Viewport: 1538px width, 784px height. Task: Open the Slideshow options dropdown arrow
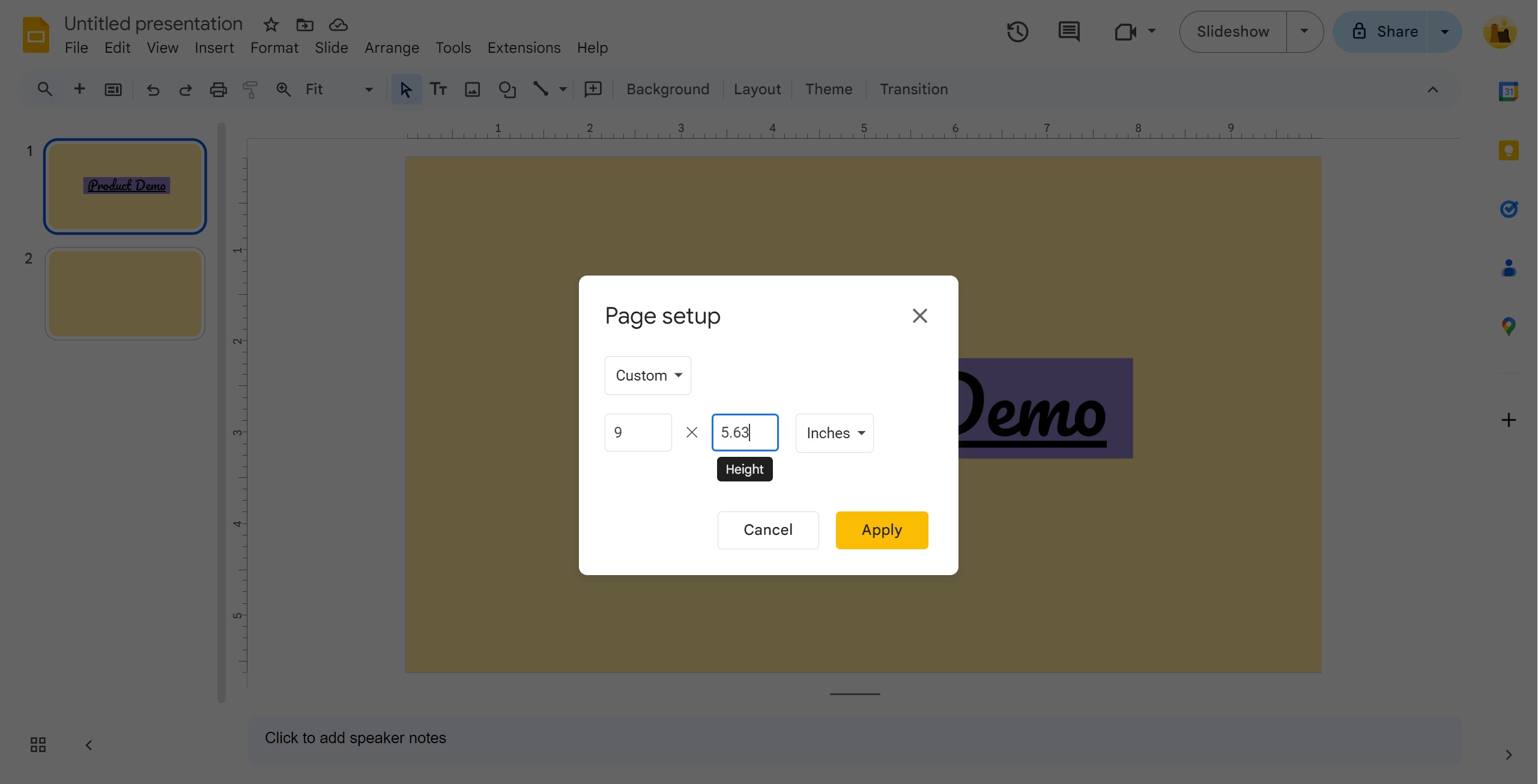1304,31
